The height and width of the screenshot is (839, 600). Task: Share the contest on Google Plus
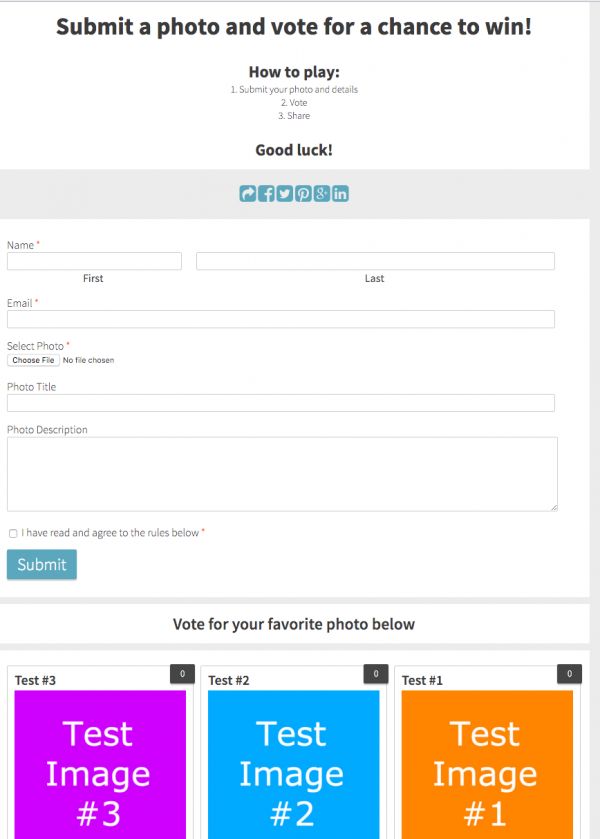(x=321, y=194)
